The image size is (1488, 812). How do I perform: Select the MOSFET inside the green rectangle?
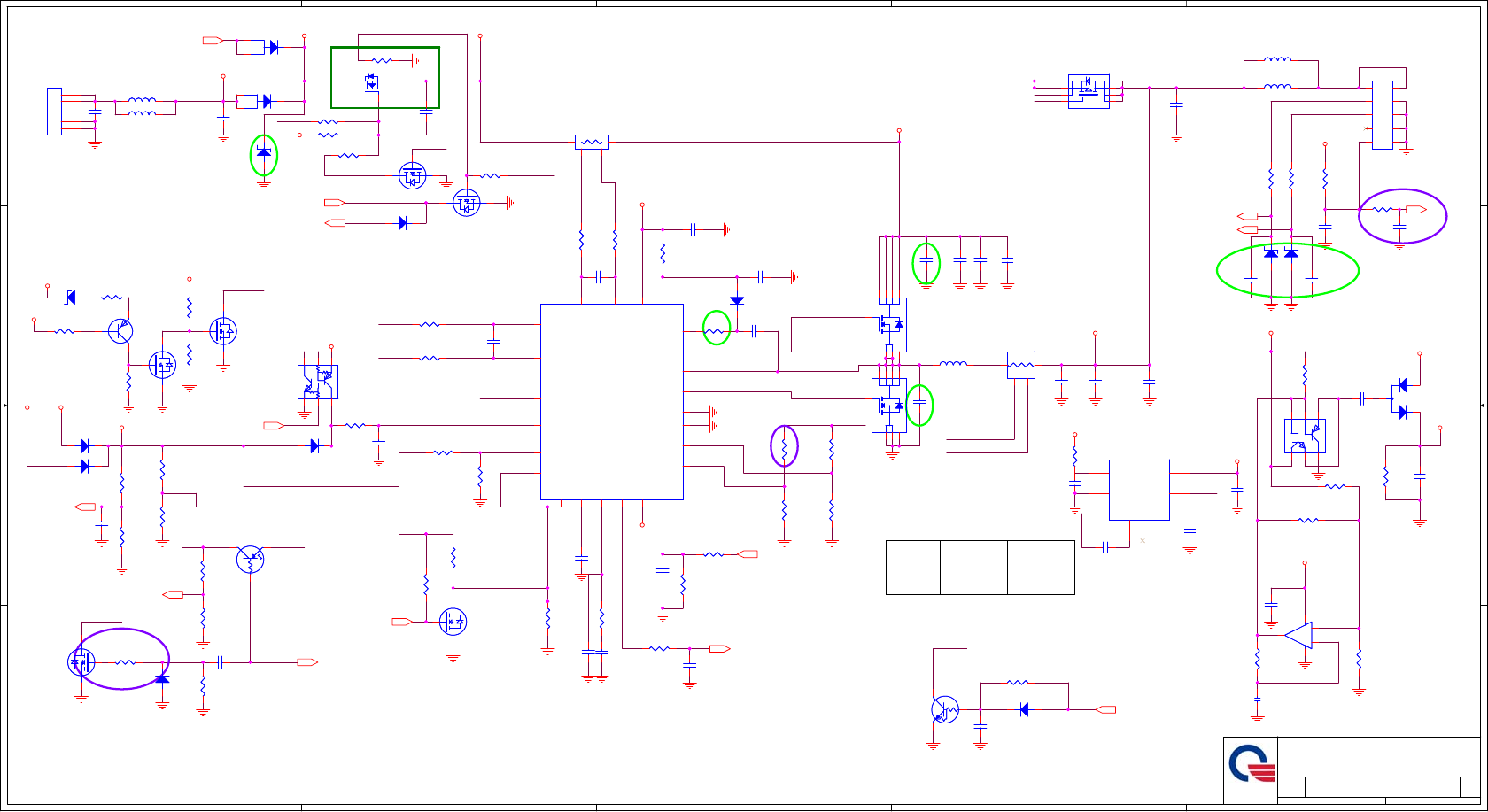click(x=372, y=83)
